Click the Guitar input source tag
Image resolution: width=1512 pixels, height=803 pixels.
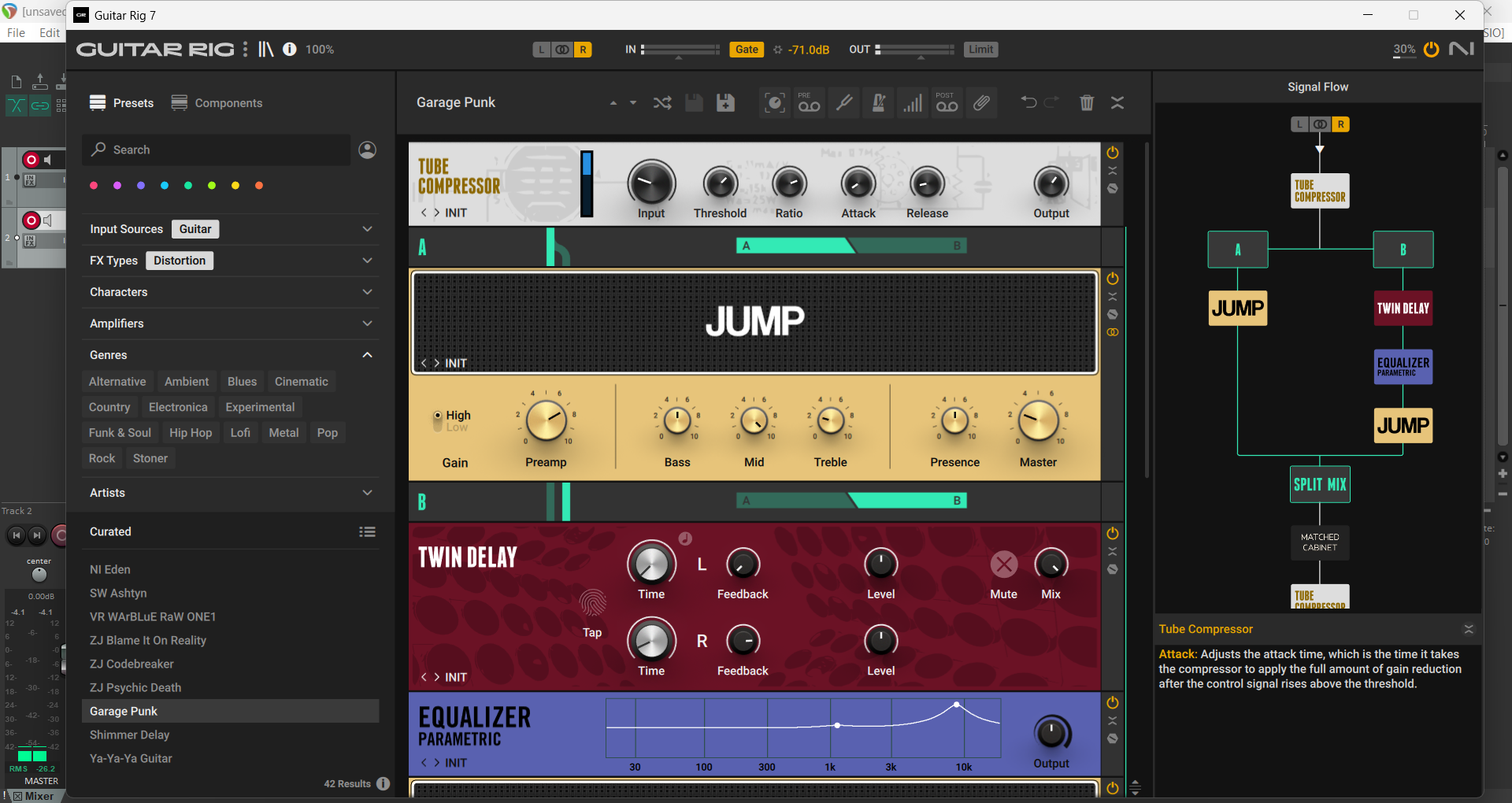(x=195, y=229)
